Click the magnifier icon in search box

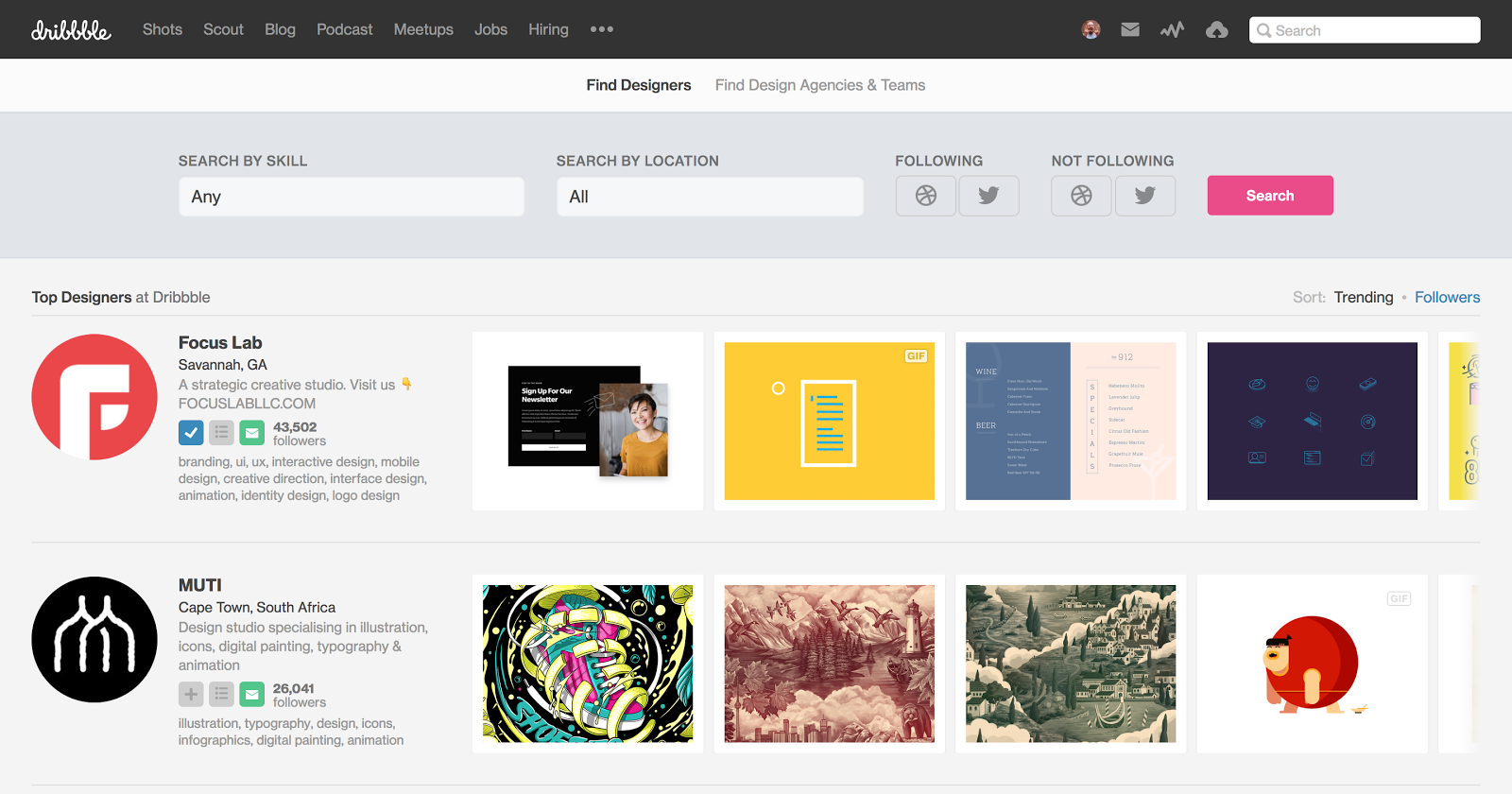pos(1263,30)
